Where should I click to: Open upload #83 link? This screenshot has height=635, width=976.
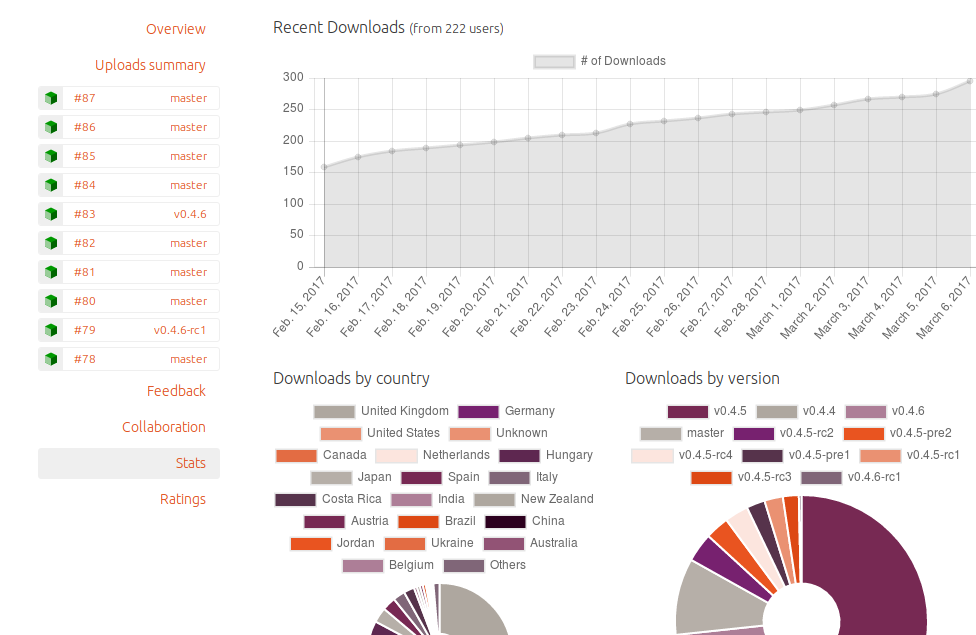(85, 214)
